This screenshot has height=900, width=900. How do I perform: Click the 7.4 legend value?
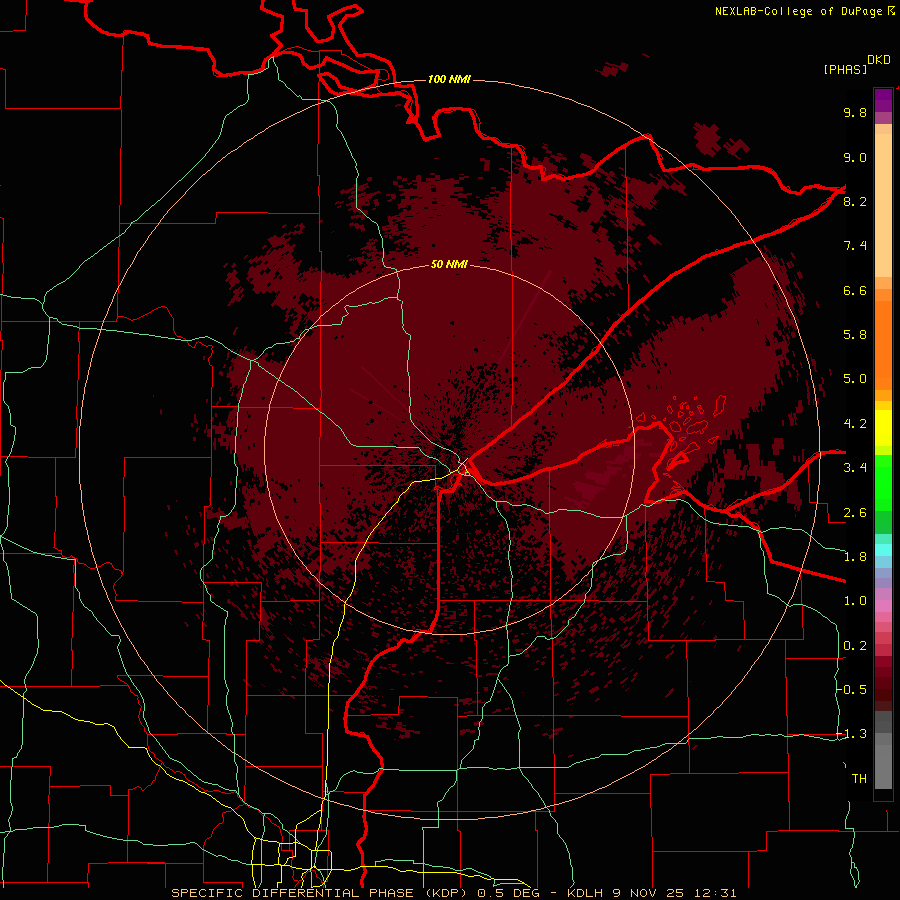[855, 246]
